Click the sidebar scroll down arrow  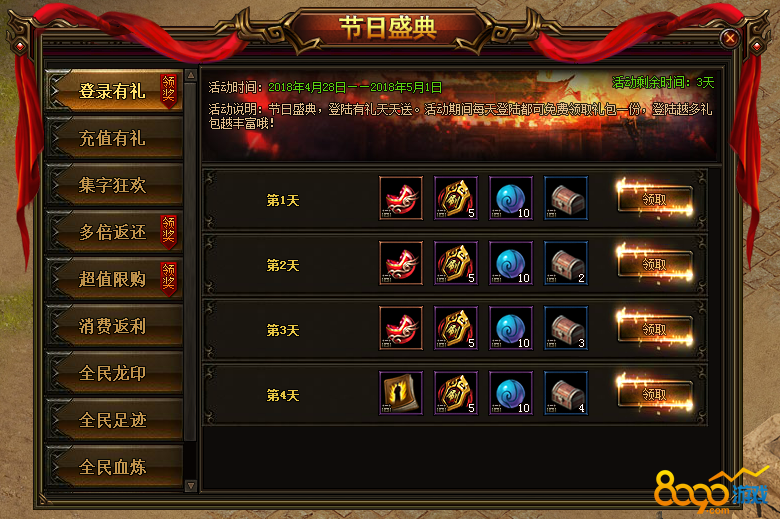point(191,485)
